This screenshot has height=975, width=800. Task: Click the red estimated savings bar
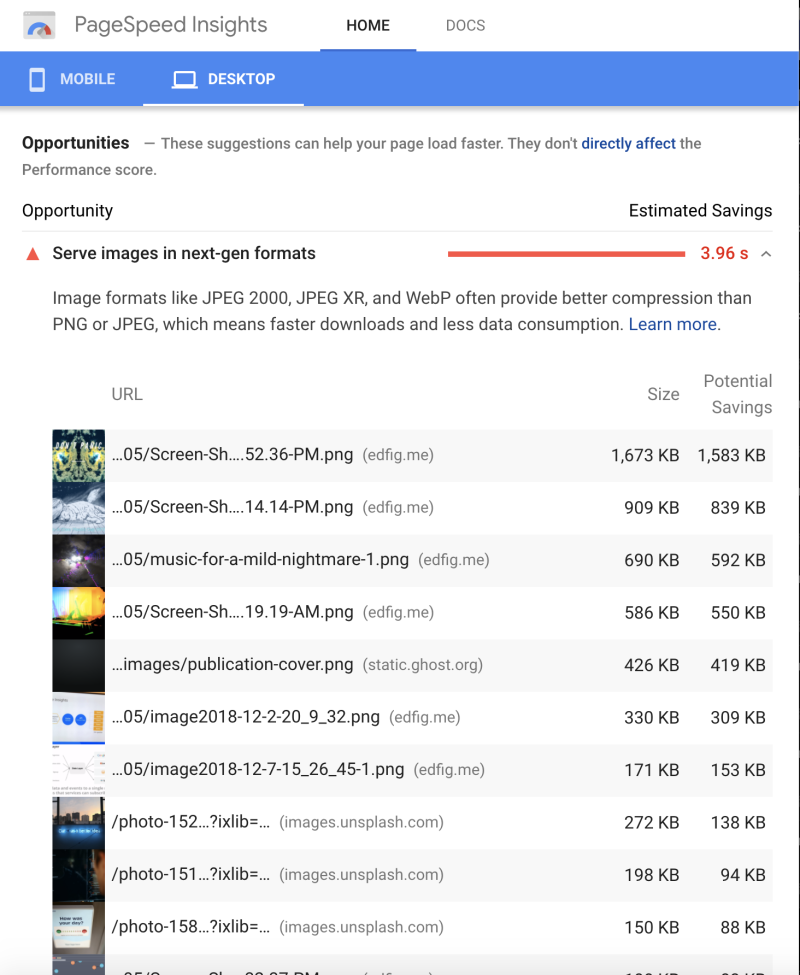pyautogui.click(x=566, y=254)
